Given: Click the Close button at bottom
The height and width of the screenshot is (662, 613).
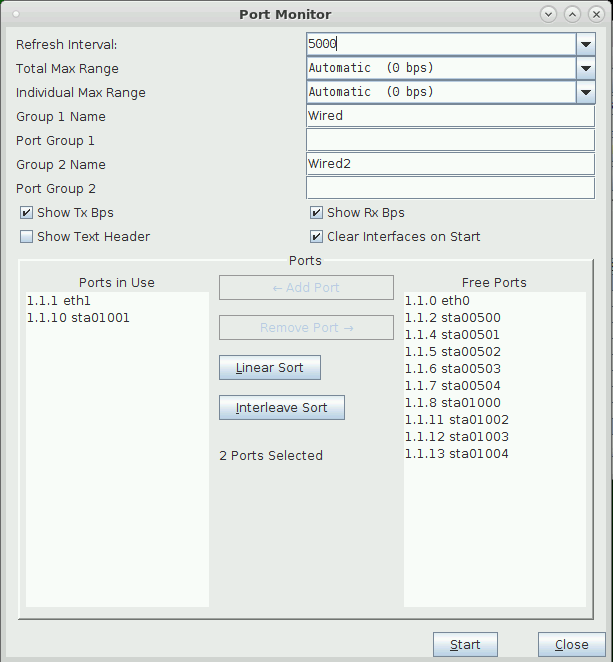Looking at the screenshot, I should click(571, 645).
